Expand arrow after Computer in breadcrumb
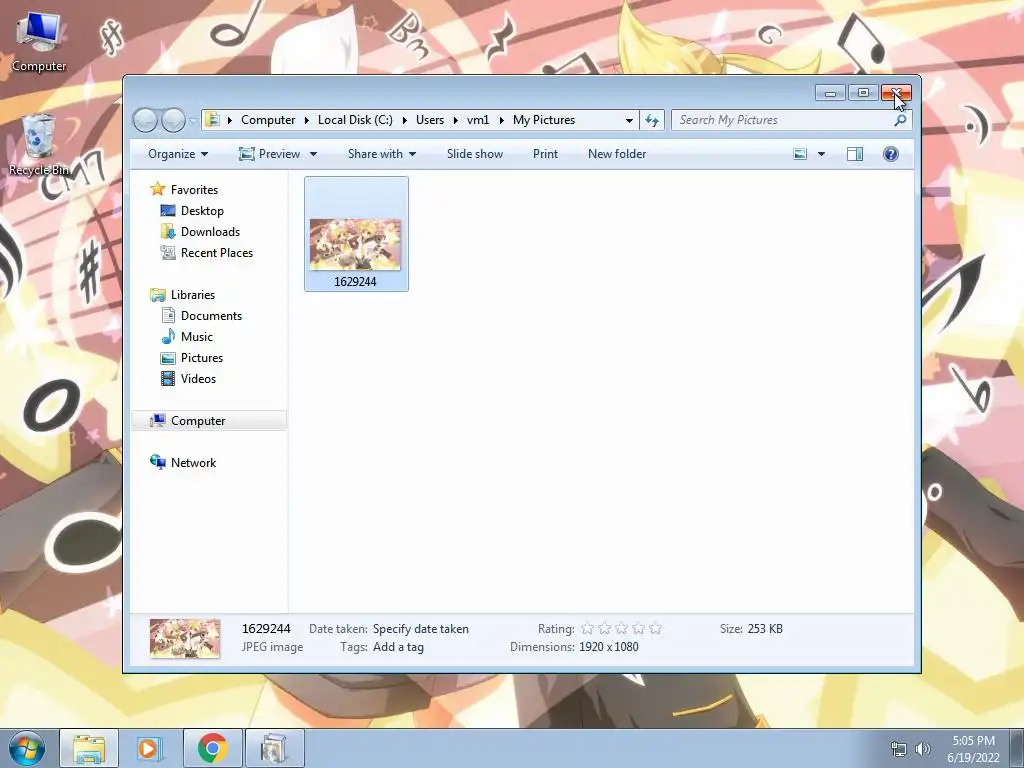 coord(306,120)
